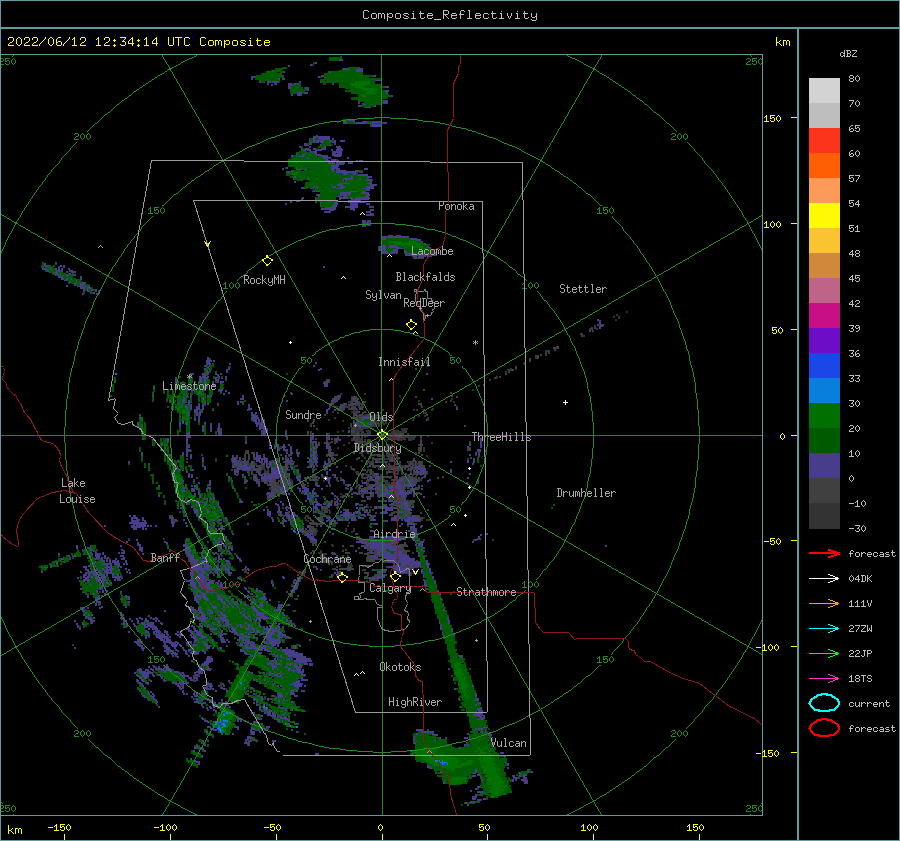Click the red forecast ellipse legend icon
Screen dimensions: 900x841
tap(824, 728)
